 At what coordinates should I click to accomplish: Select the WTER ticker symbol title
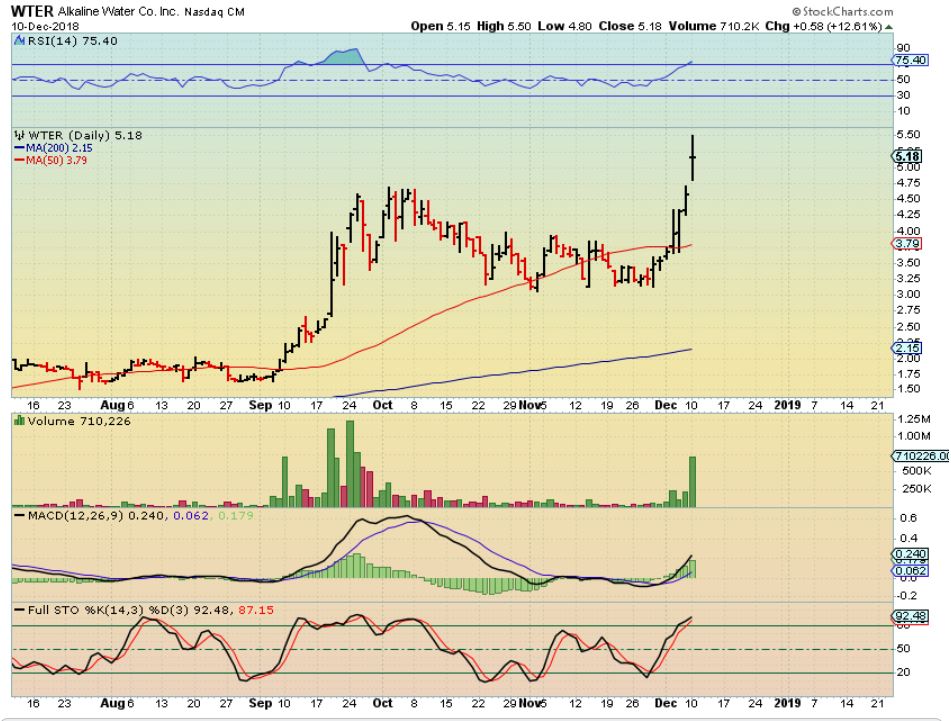(x=31, y=12)
